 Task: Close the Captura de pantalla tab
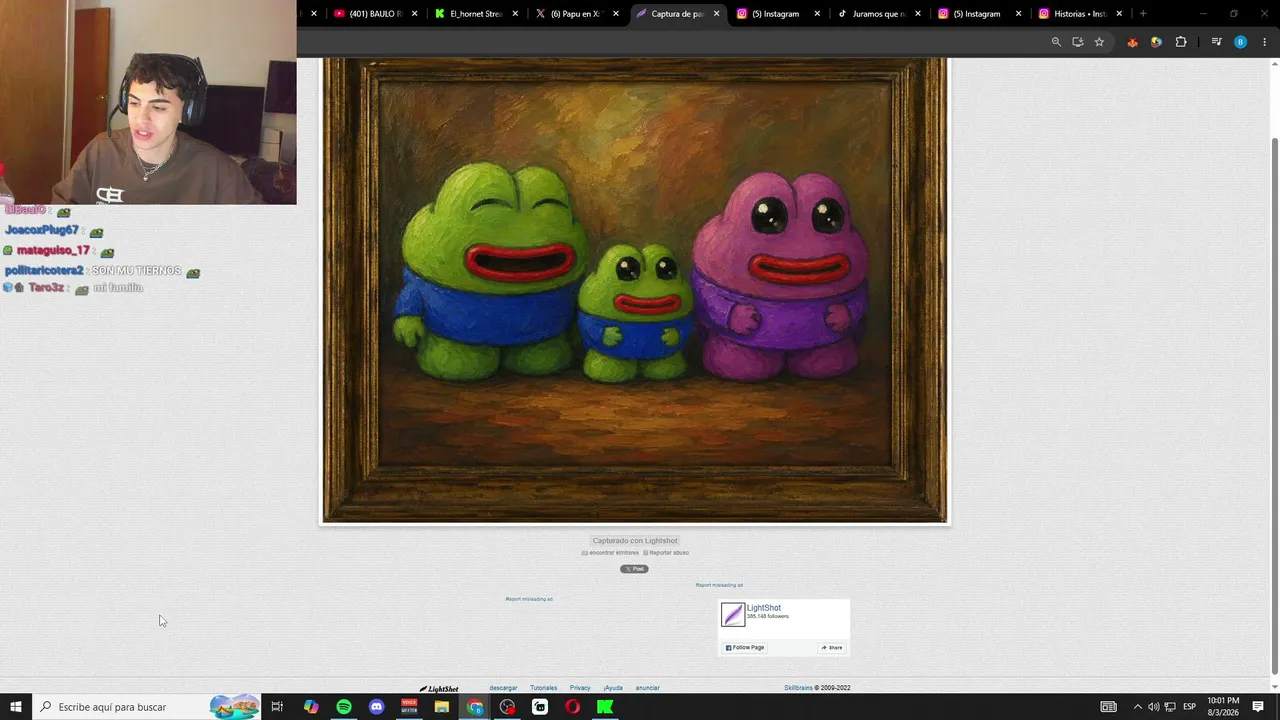[x=716, y=14]
